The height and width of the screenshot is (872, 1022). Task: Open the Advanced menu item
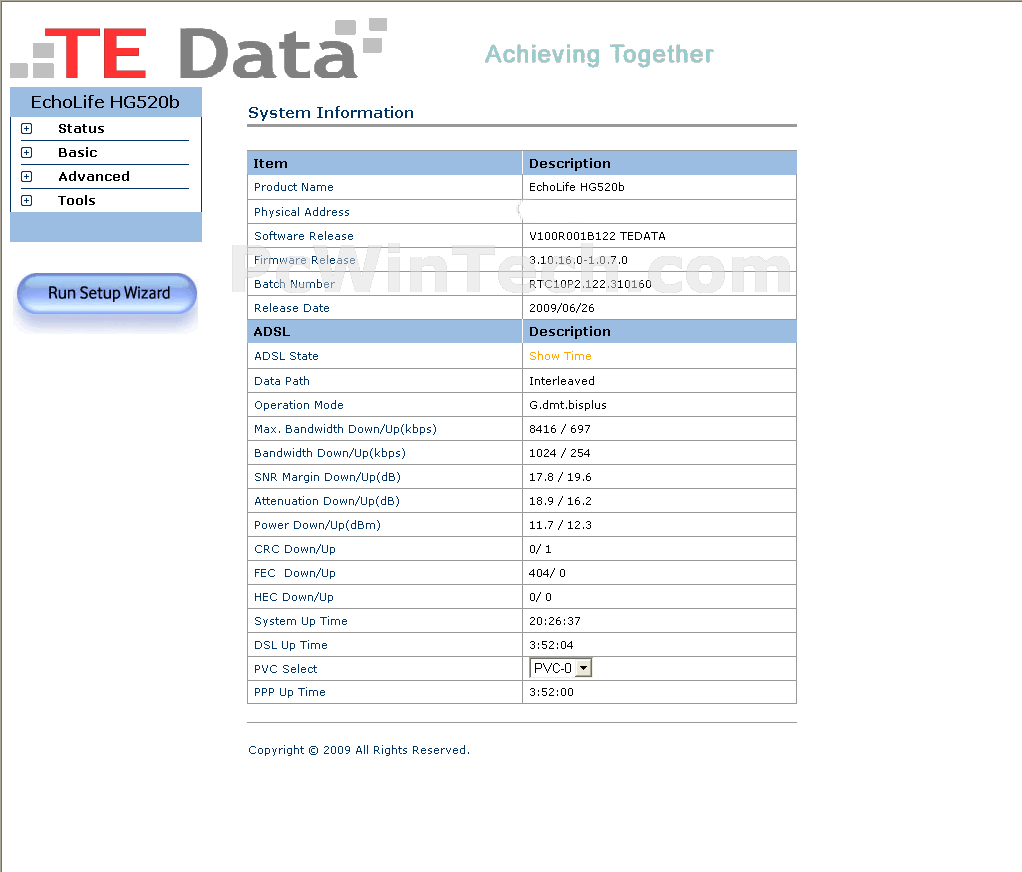(94, 177)
